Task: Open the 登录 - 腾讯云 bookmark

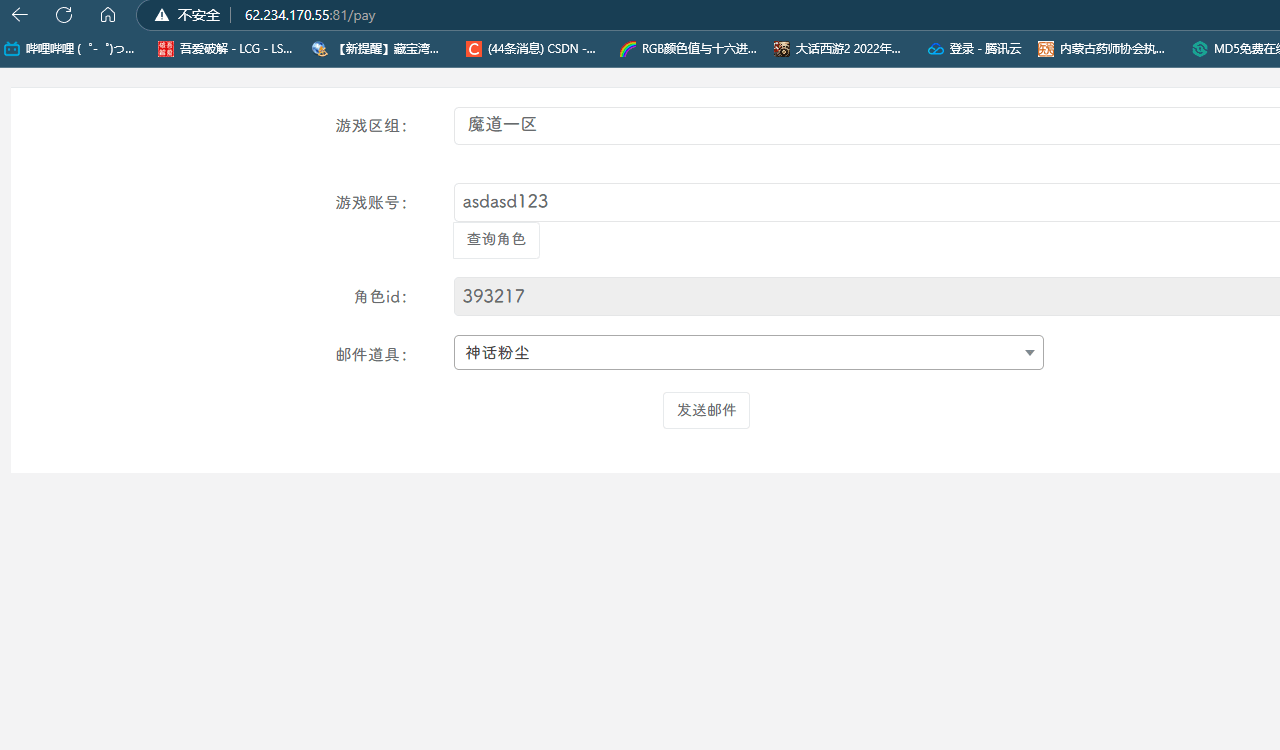Action: (973, 48)
